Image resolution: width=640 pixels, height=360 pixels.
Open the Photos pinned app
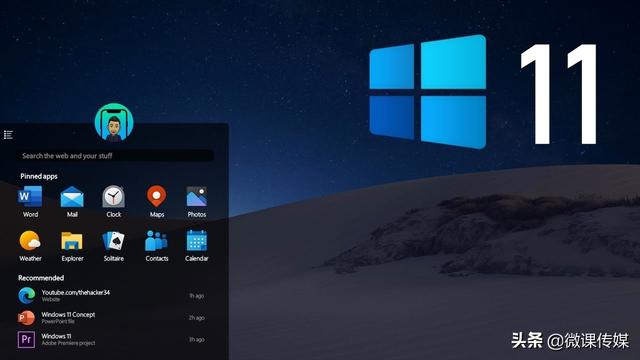pyautogui.click(x=197, y=202)
